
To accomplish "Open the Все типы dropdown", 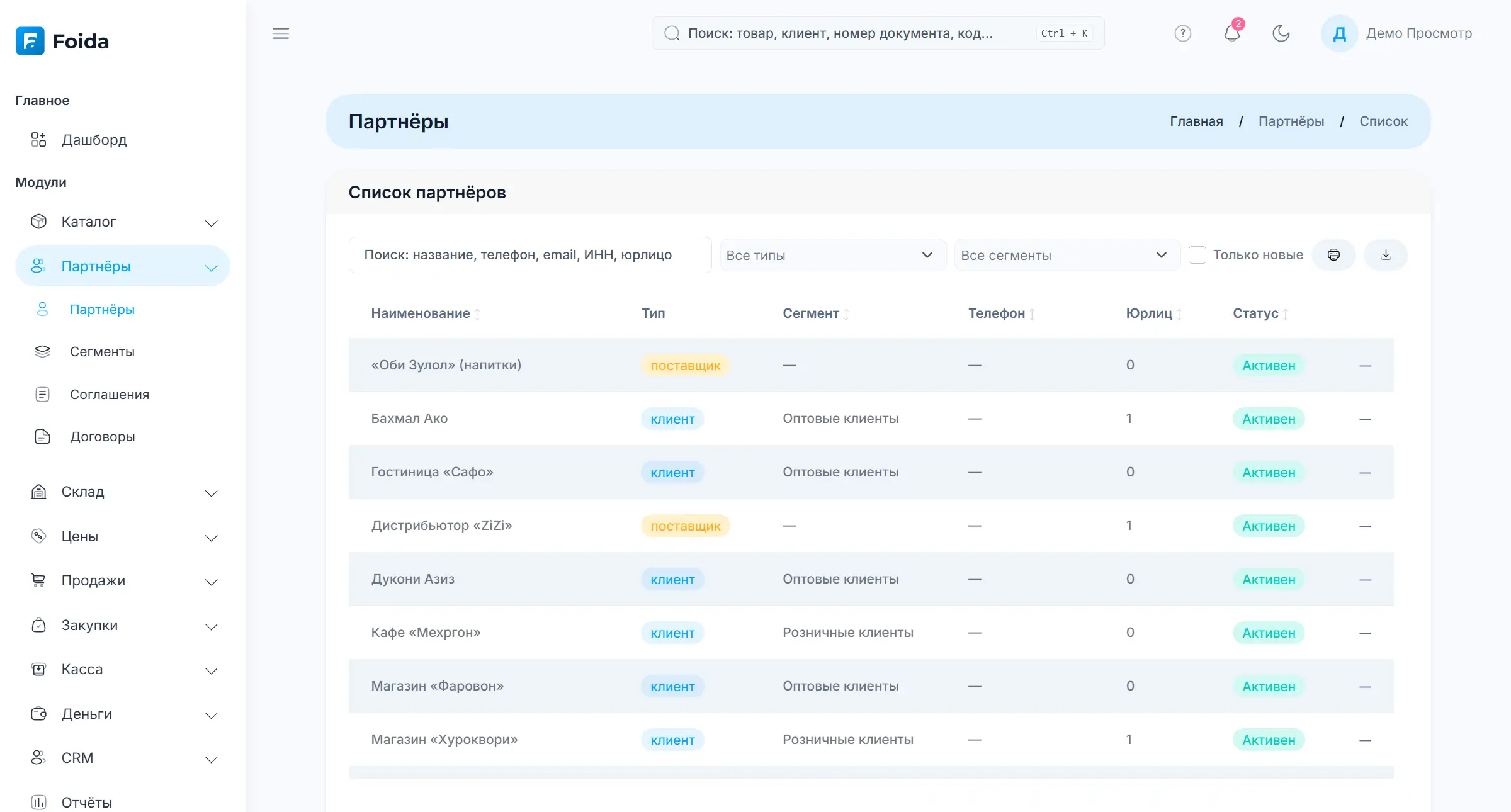I will [832, 255].
